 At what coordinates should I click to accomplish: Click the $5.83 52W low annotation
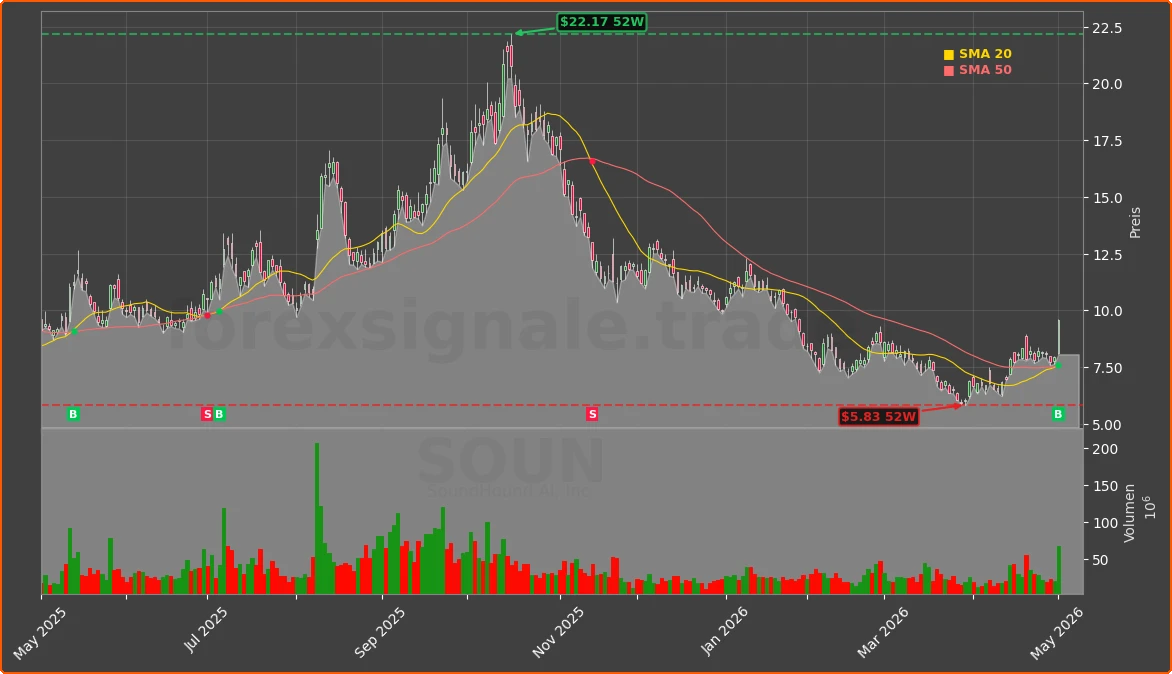coord(878,416)
